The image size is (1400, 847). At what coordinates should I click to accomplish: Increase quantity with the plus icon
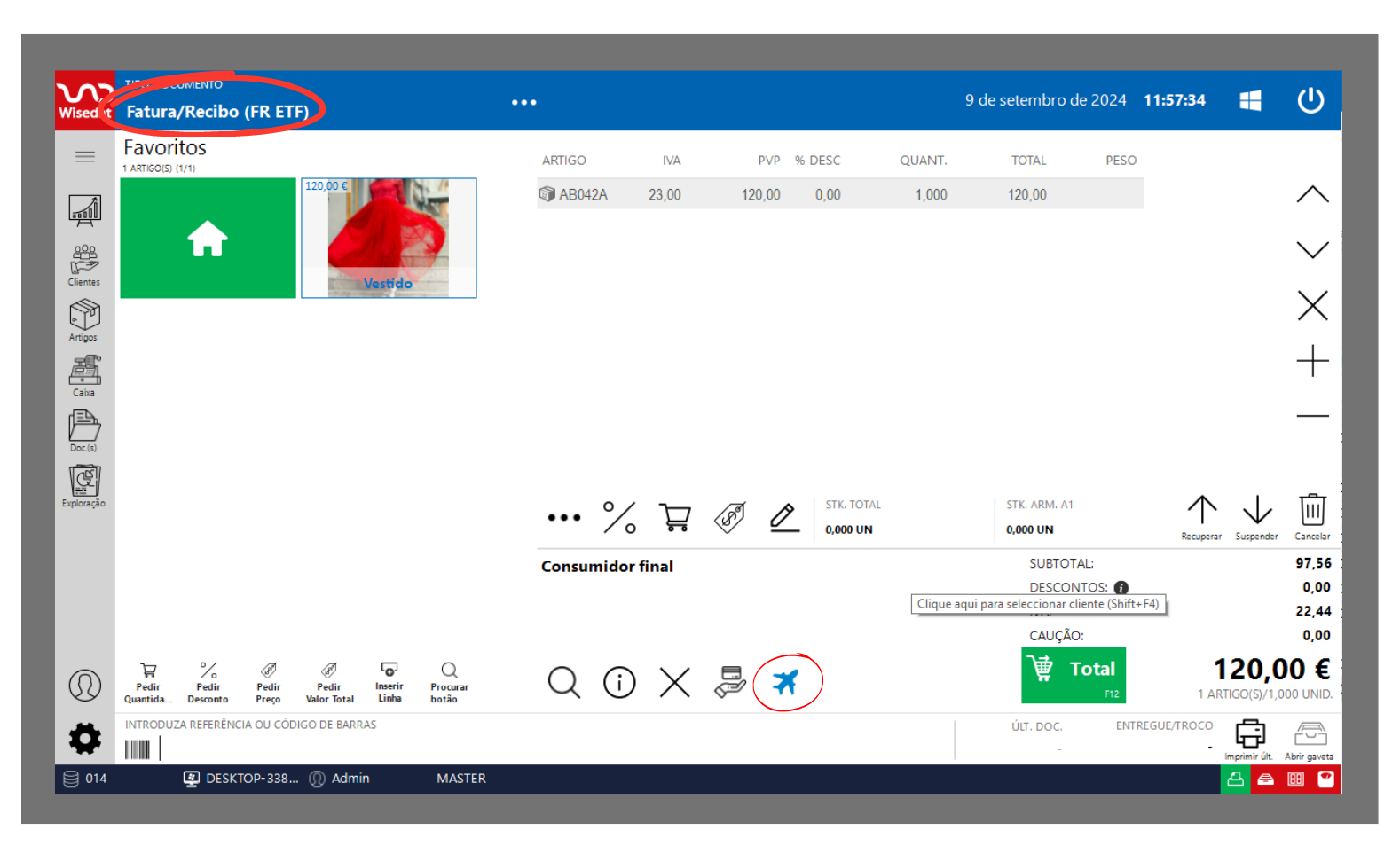click(1312, 361)
